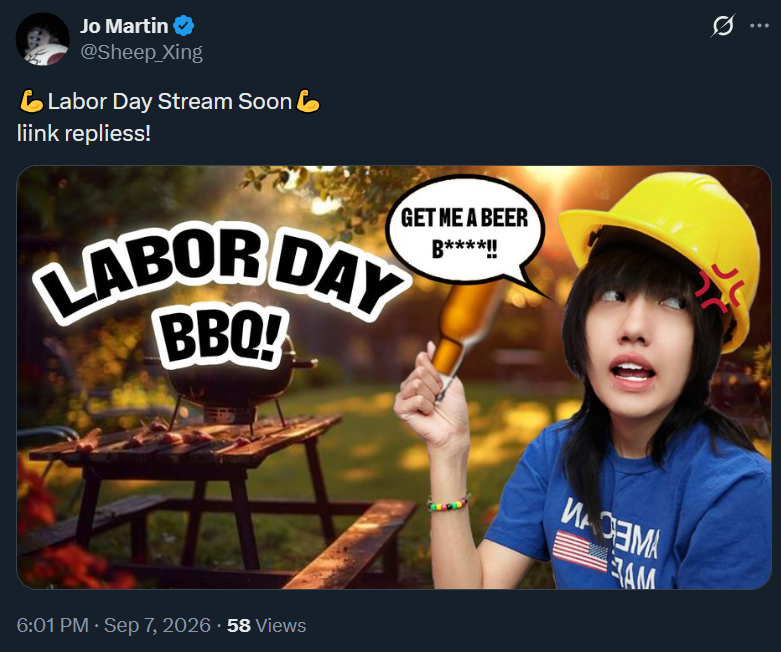The image size is (781, 652).
Task: Open the @Sheep_Xing handle link
Action: click(x=141, y=52)
